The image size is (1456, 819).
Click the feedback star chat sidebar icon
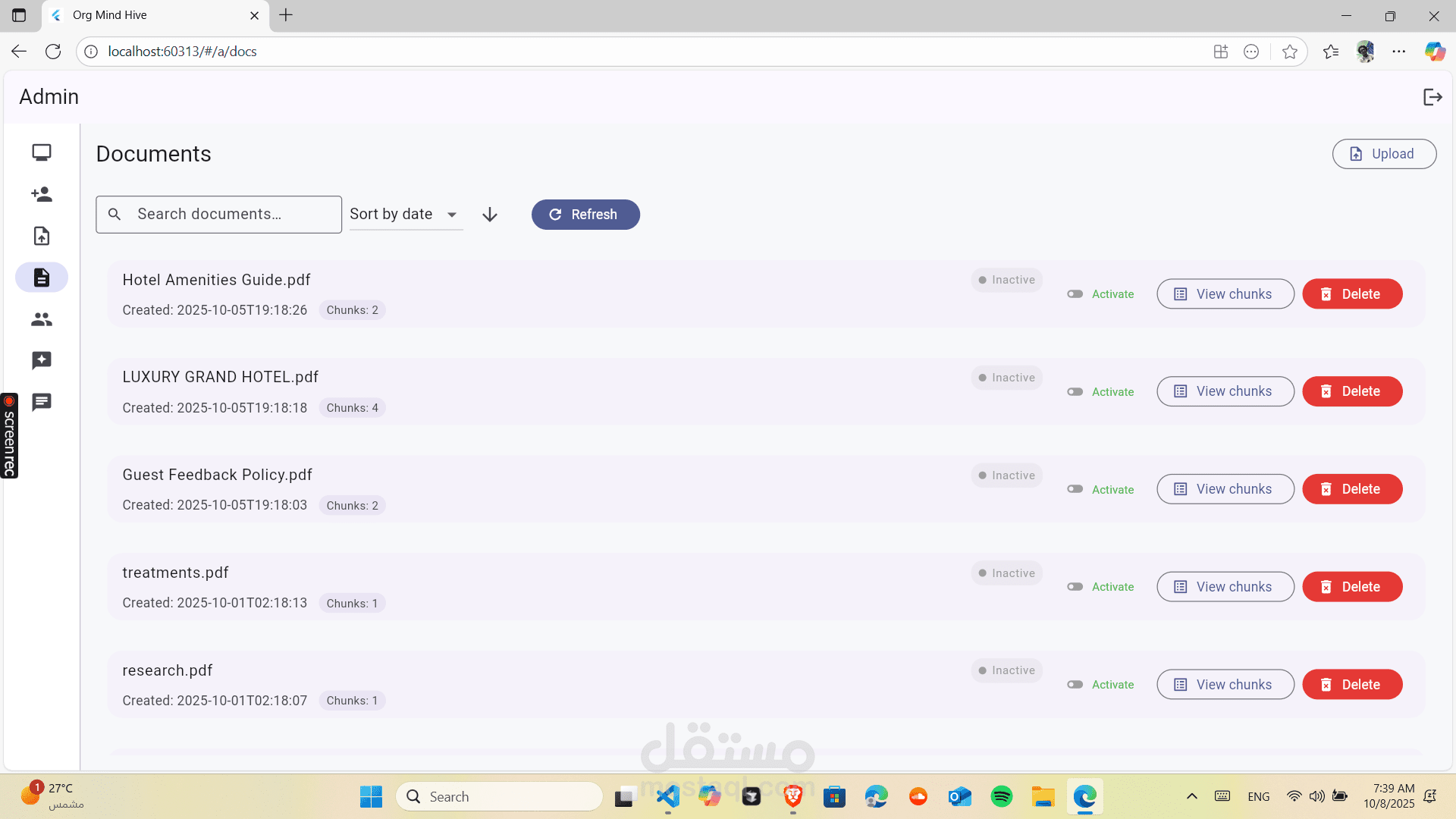click(42, 360)
